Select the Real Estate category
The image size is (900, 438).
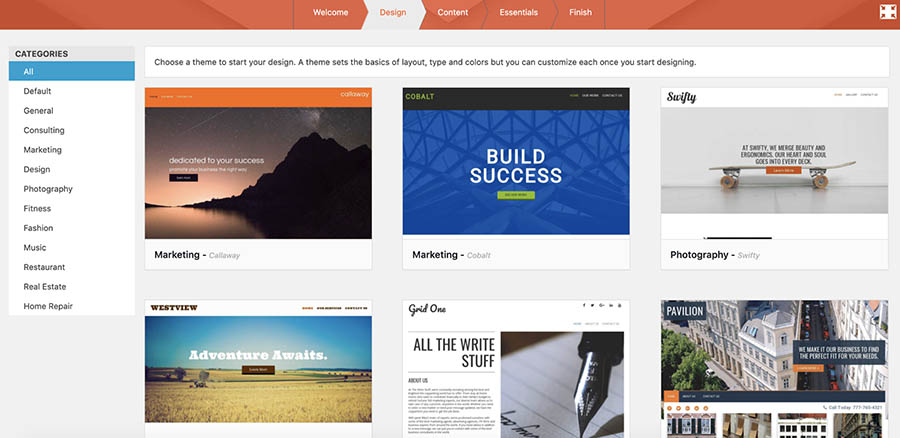[45, 287]
